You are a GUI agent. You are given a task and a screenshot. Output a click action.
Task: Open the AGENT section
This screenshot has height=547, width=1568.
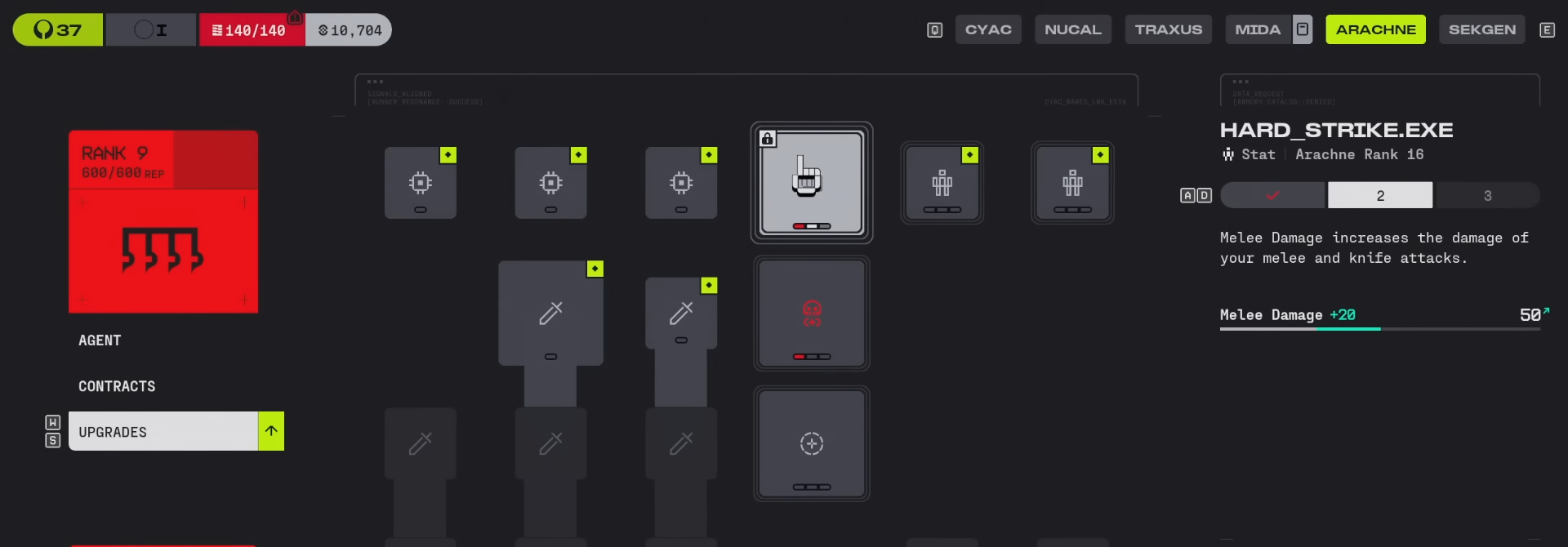100,340
